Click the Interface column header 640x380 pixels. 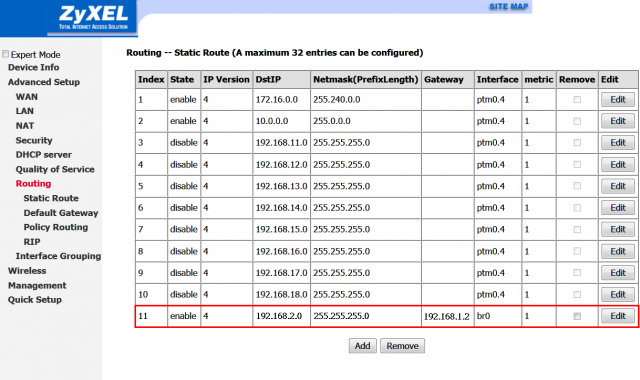[498, 79]
